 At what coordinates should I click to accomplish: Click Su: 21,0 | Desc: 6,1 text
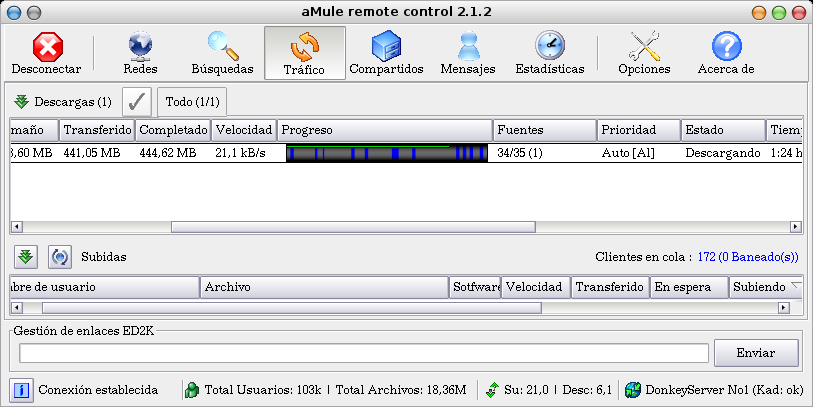(558, 390)
